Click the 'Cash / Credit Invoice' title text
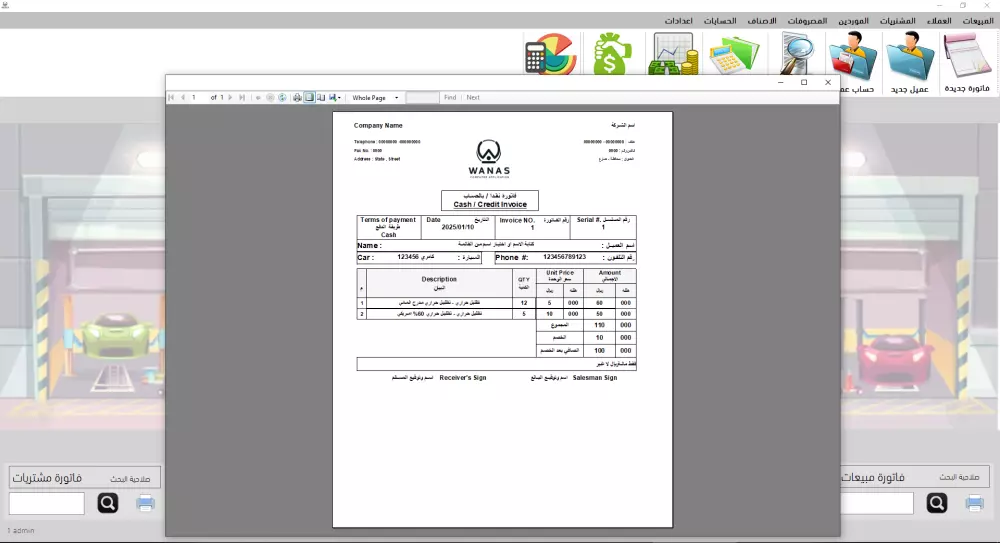This screenshot has height=543, width=1000. click(490, 205)
